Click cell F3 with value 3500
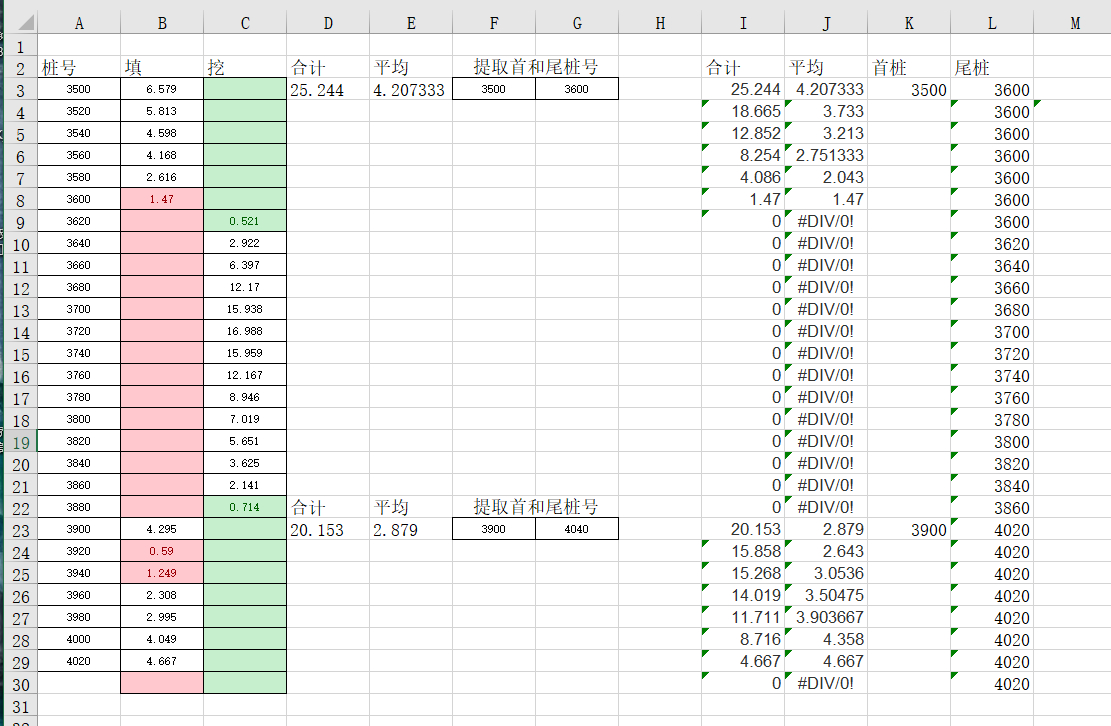Image resolution: width=1111 pixels, height=726 pixels. (x=494, y=89)
